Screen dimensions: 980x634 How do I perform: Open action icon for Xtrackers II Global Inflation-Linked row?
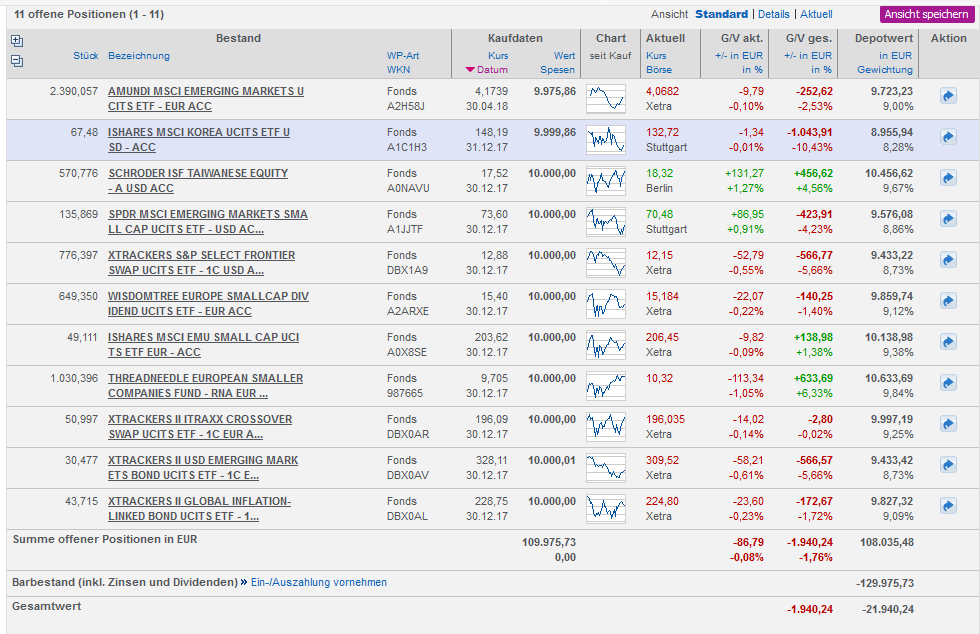click(x=948, y=507)
